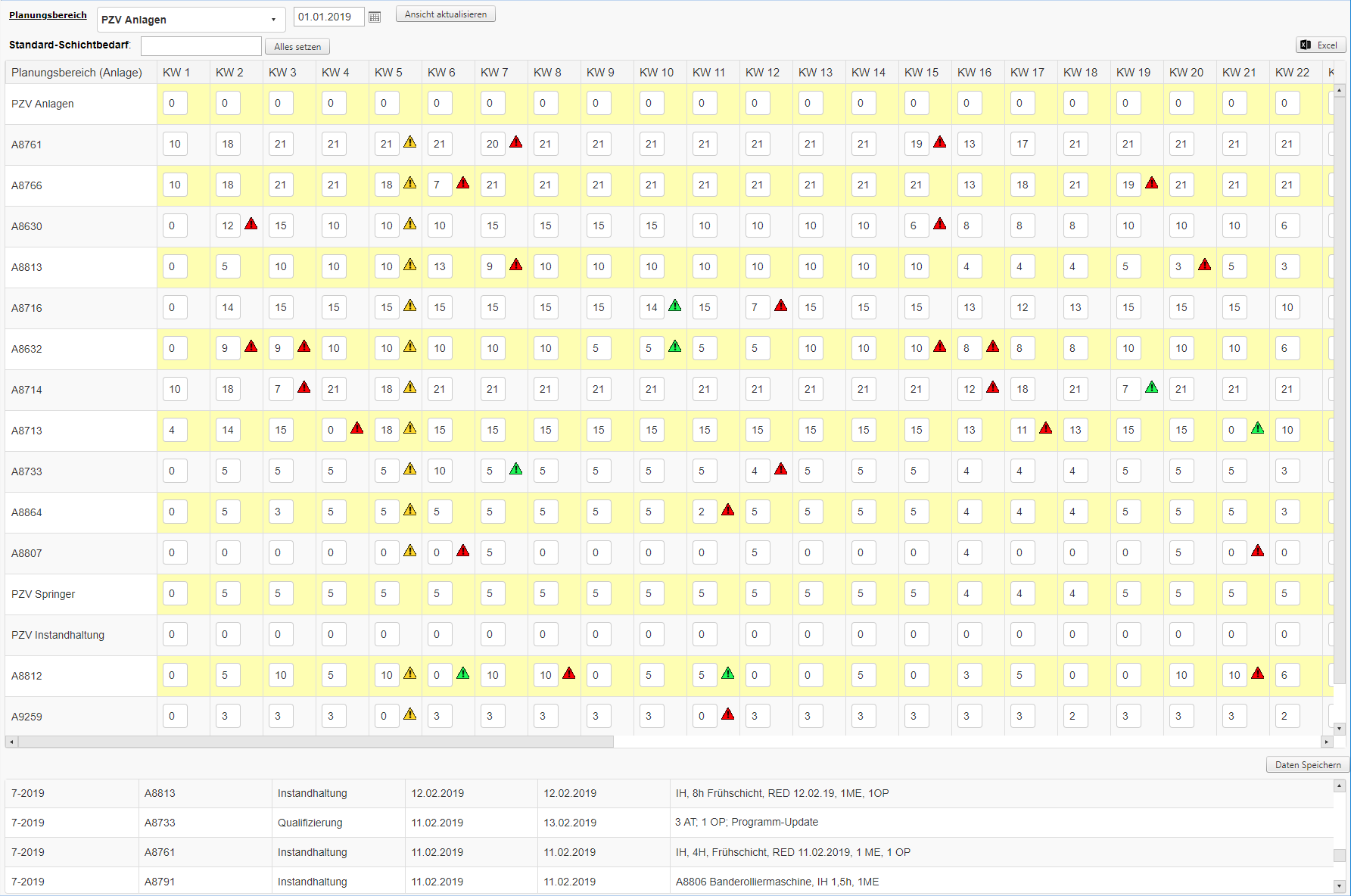Click yellow warning triangle for A8807 KW 5
The image size is (1351, 896).
coord(410,550)
